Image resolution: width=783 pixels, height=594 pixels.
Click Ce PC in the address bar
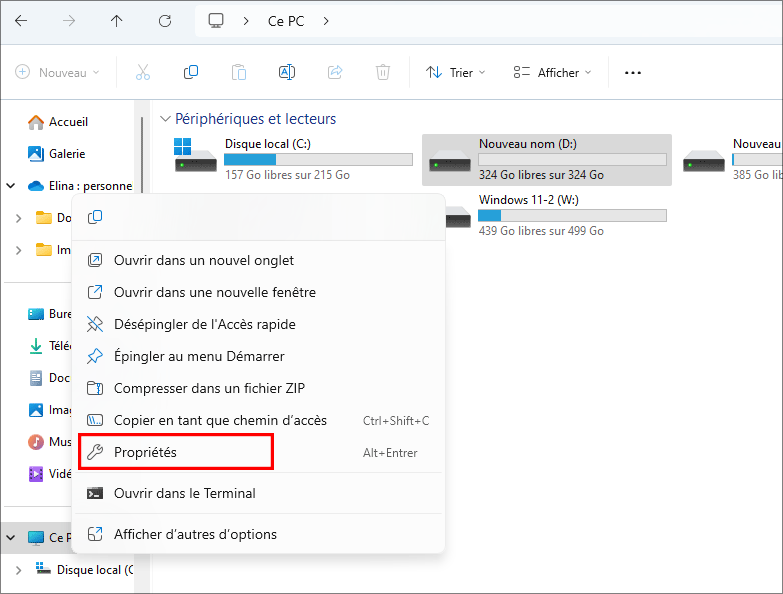coord(288,20)
